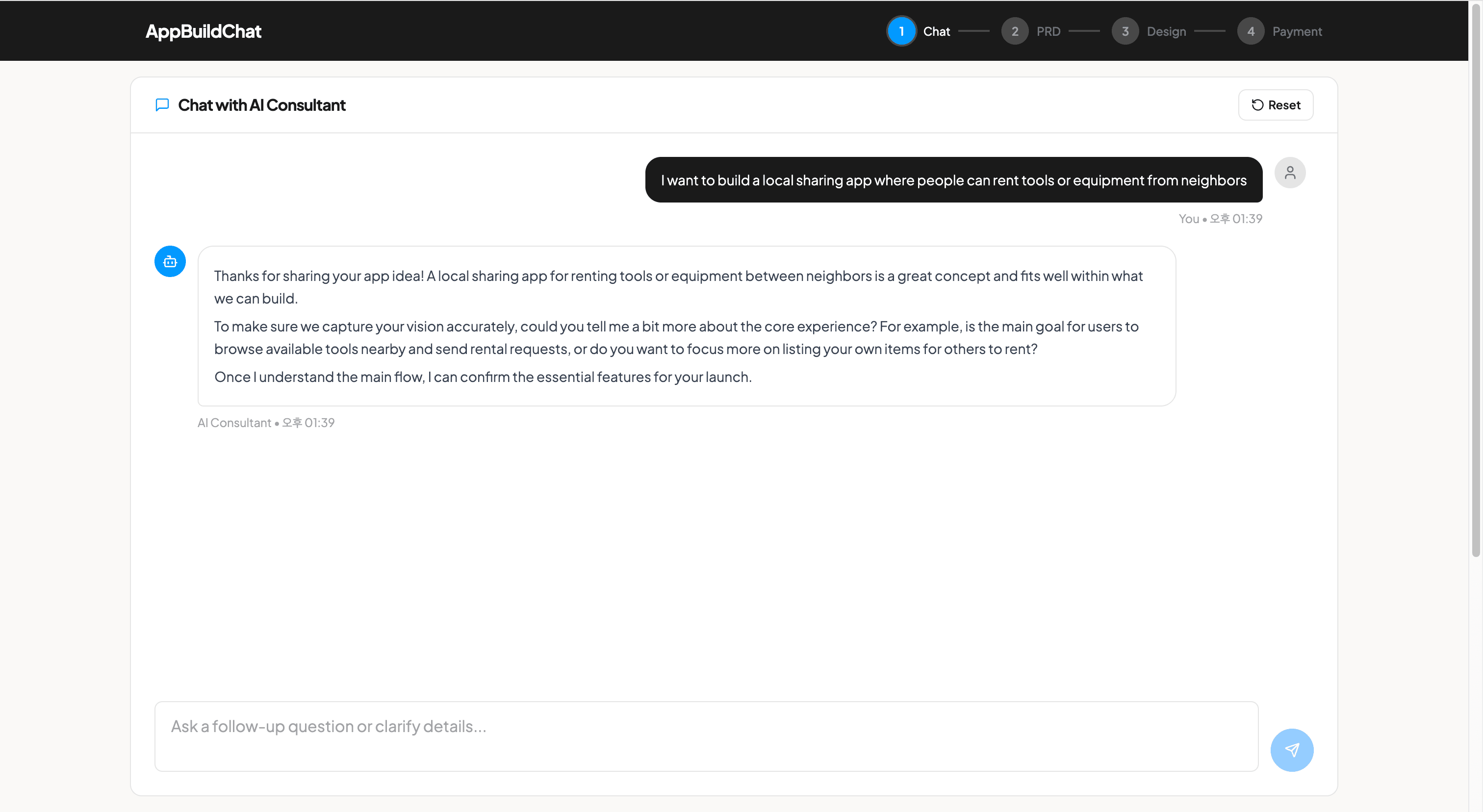Viewport: 1483px width, 812px height.
Task: Click the circular arrow Reset icon
Action: 1257,105
